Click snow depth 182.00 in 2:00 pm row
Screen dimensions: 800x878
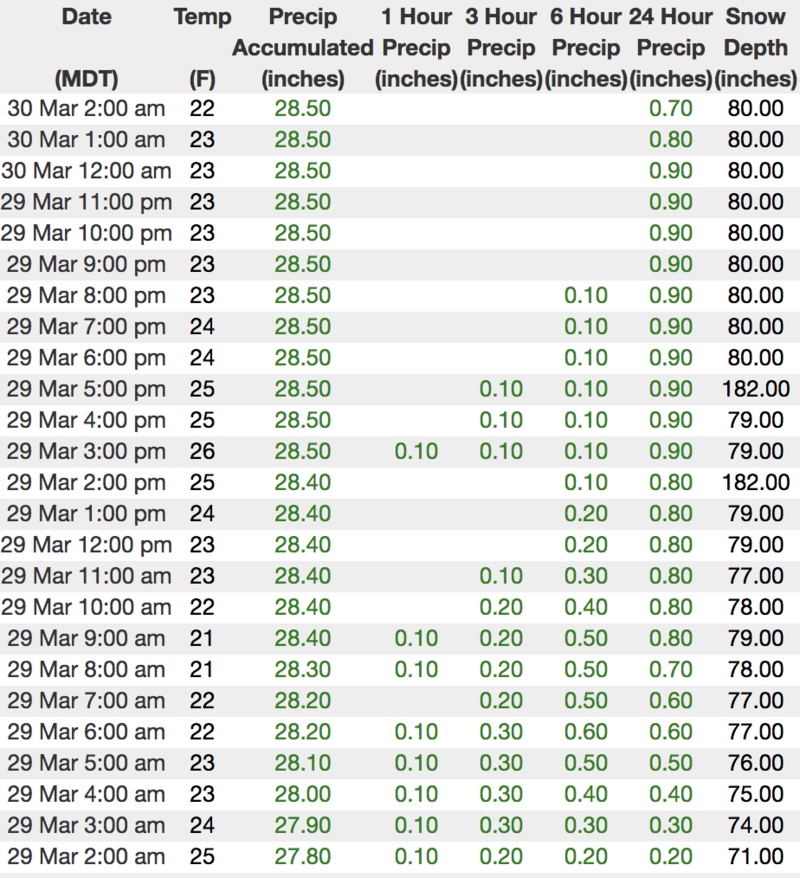tap(756, 482)
